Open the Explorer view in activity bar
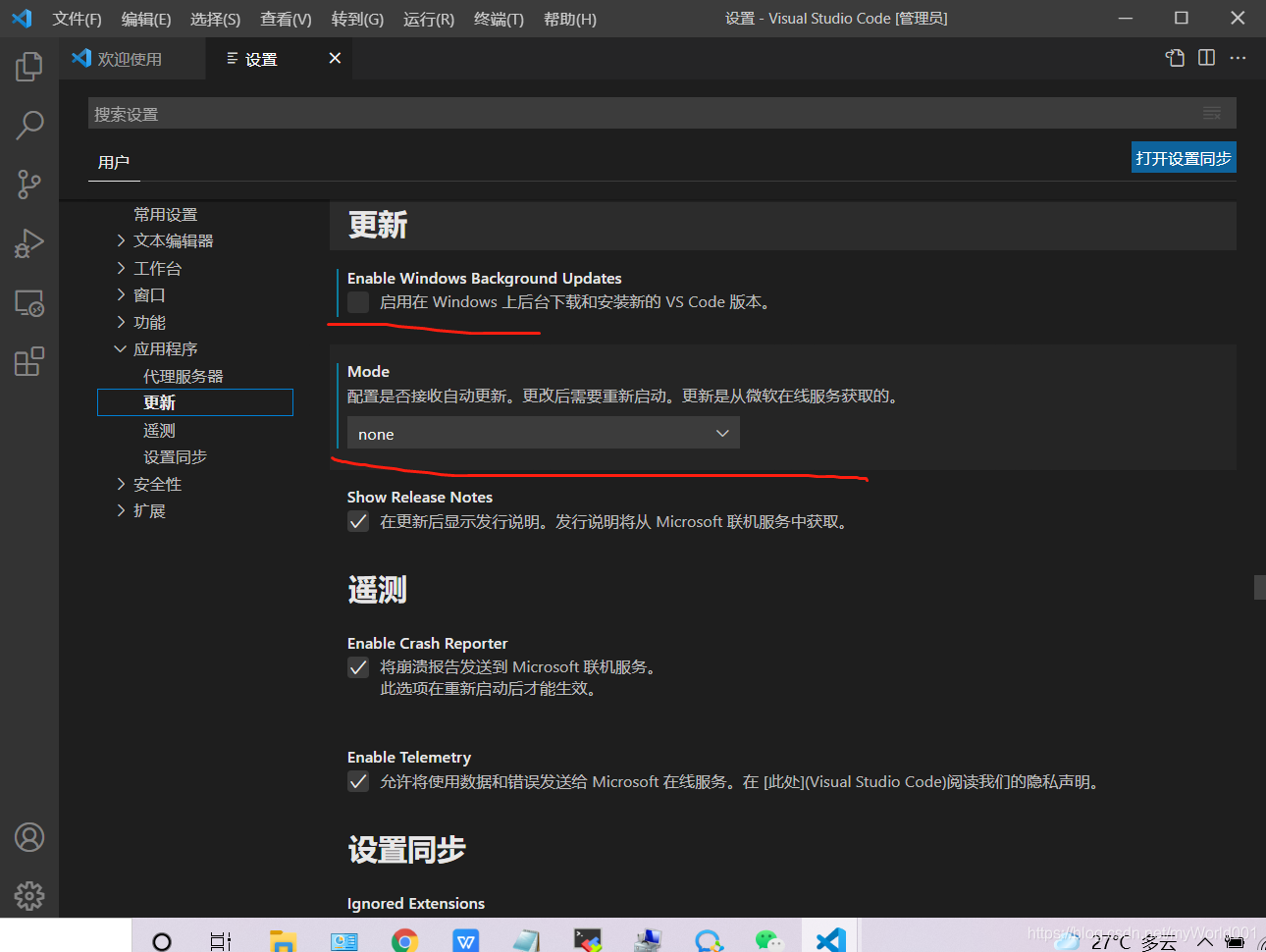The width and height of the screenshot is (1266, 952). coord(29,67)
